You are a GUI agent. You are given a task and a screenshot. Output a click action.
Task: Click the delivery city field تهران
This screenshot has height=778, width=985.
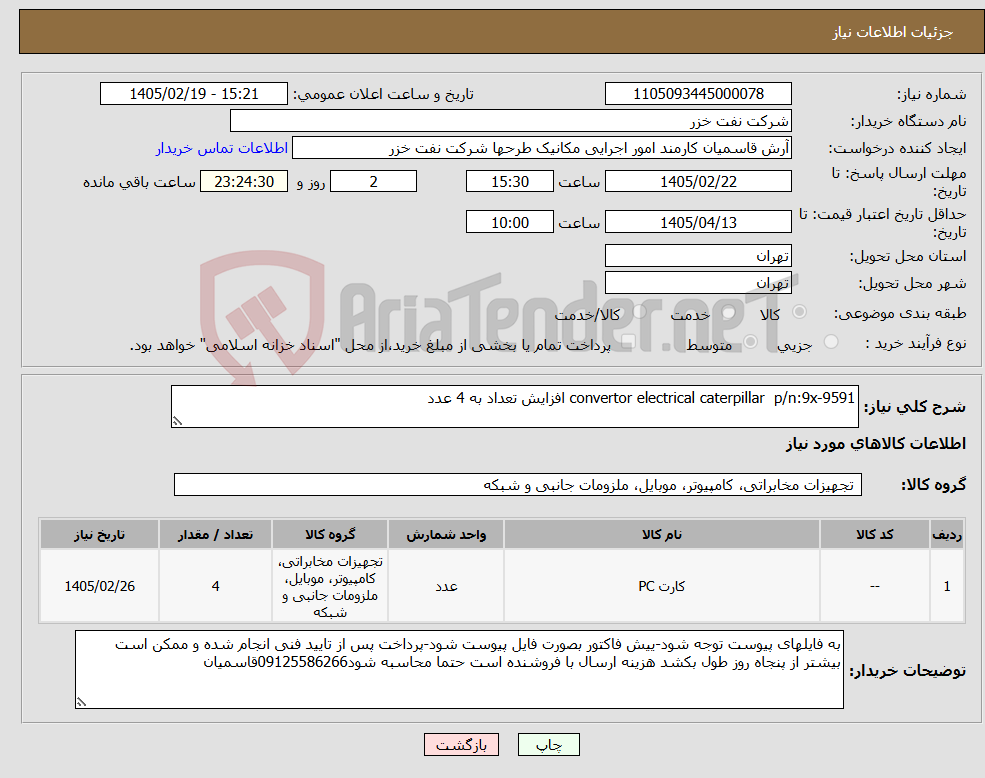[698, 283]
